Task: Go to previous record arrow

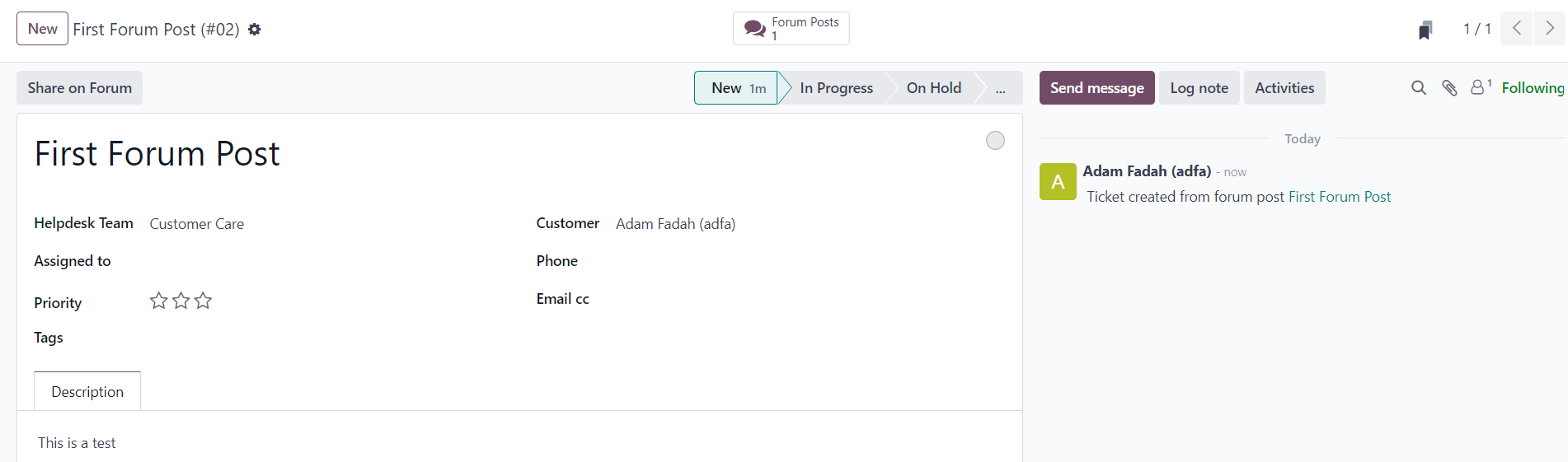Action: point(1516,29)
